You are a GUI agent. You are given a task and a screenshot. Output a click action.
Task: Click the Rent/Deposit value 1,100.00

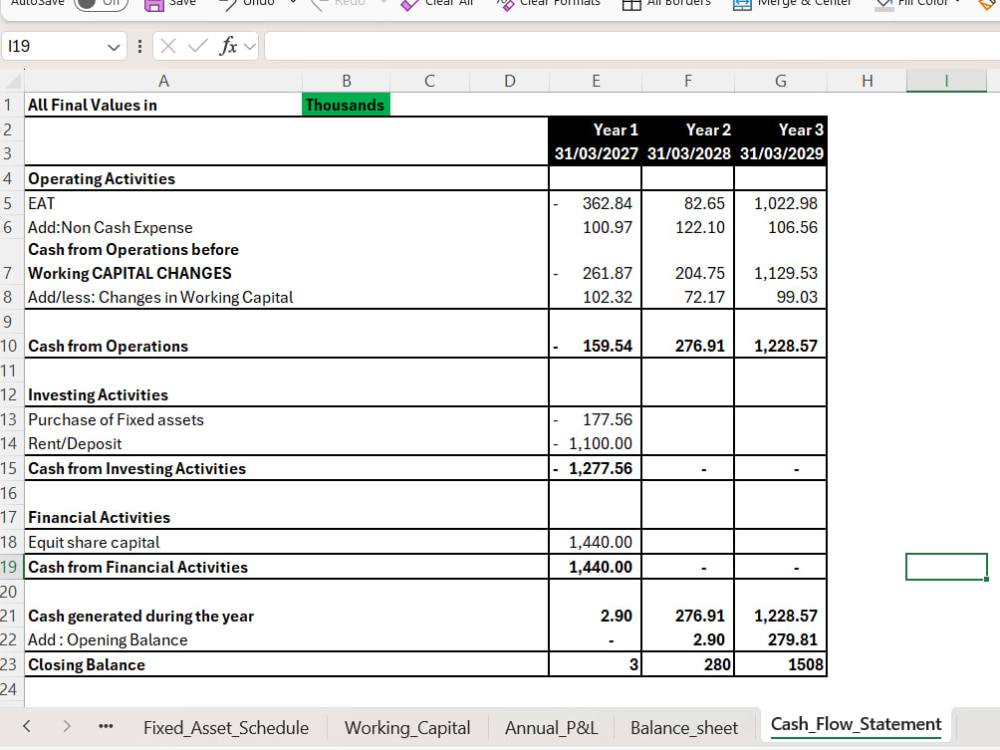595,444
